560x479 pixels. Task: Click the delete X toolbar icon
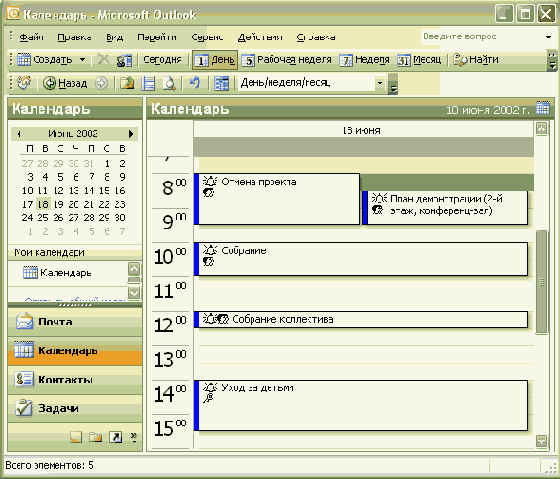[104, 60]
